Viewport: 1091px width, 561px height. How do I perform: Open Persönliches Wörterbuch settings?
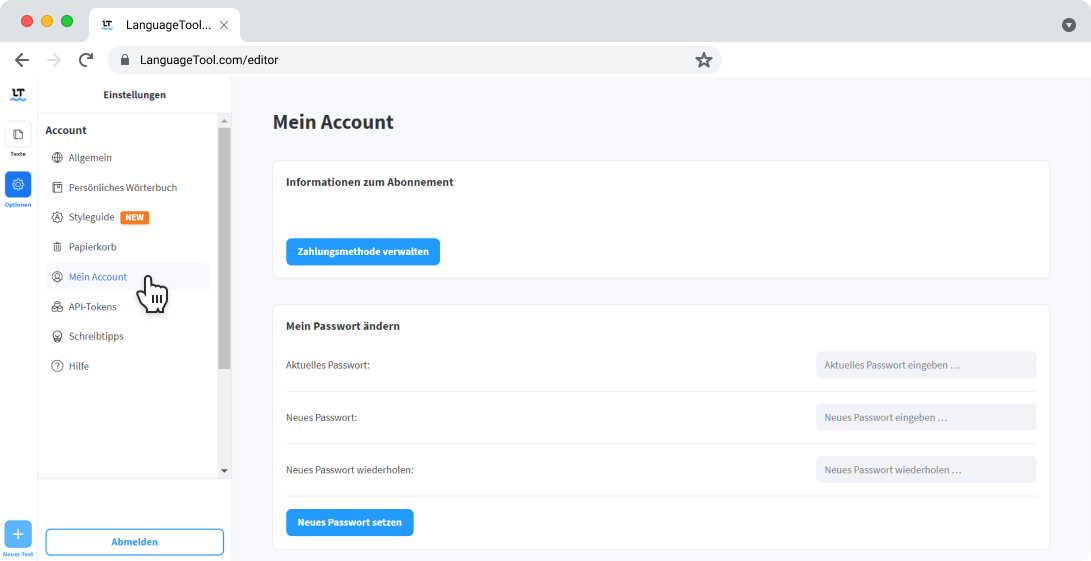127,187
